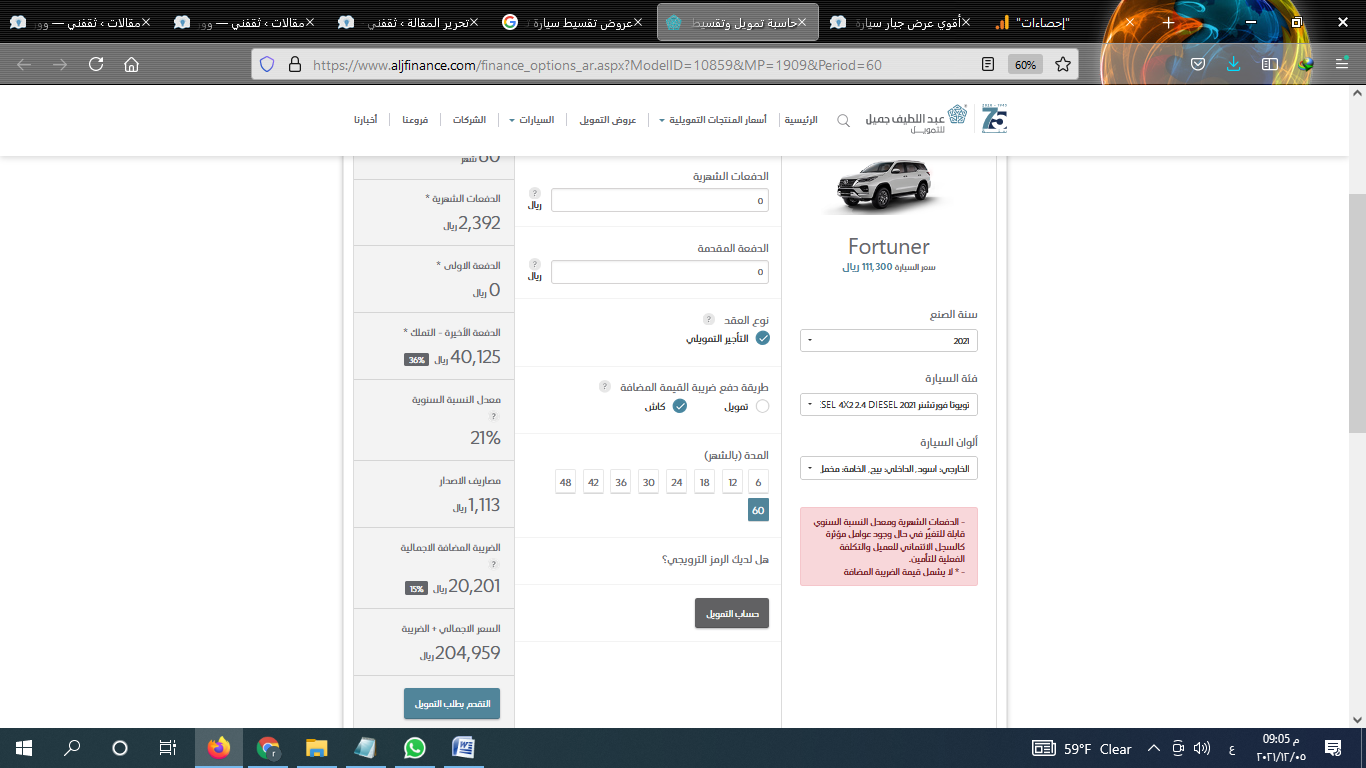Screen dimensions: 1366x768
Task: Click the padlock site security icon
Action: [294, 64]
